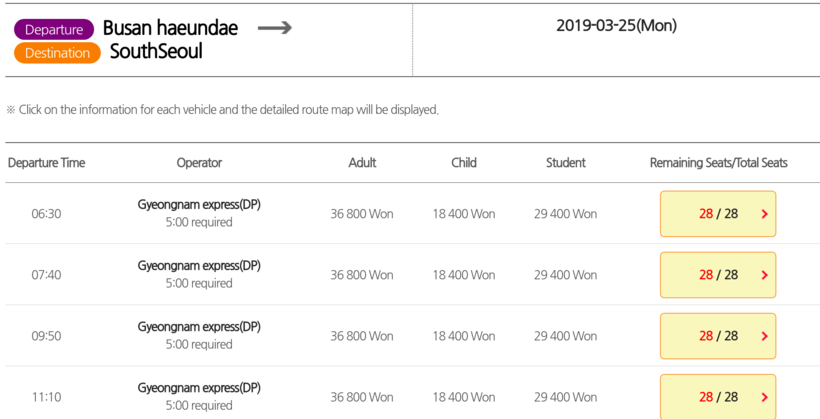Click the orange Destination label

[57, 53]
